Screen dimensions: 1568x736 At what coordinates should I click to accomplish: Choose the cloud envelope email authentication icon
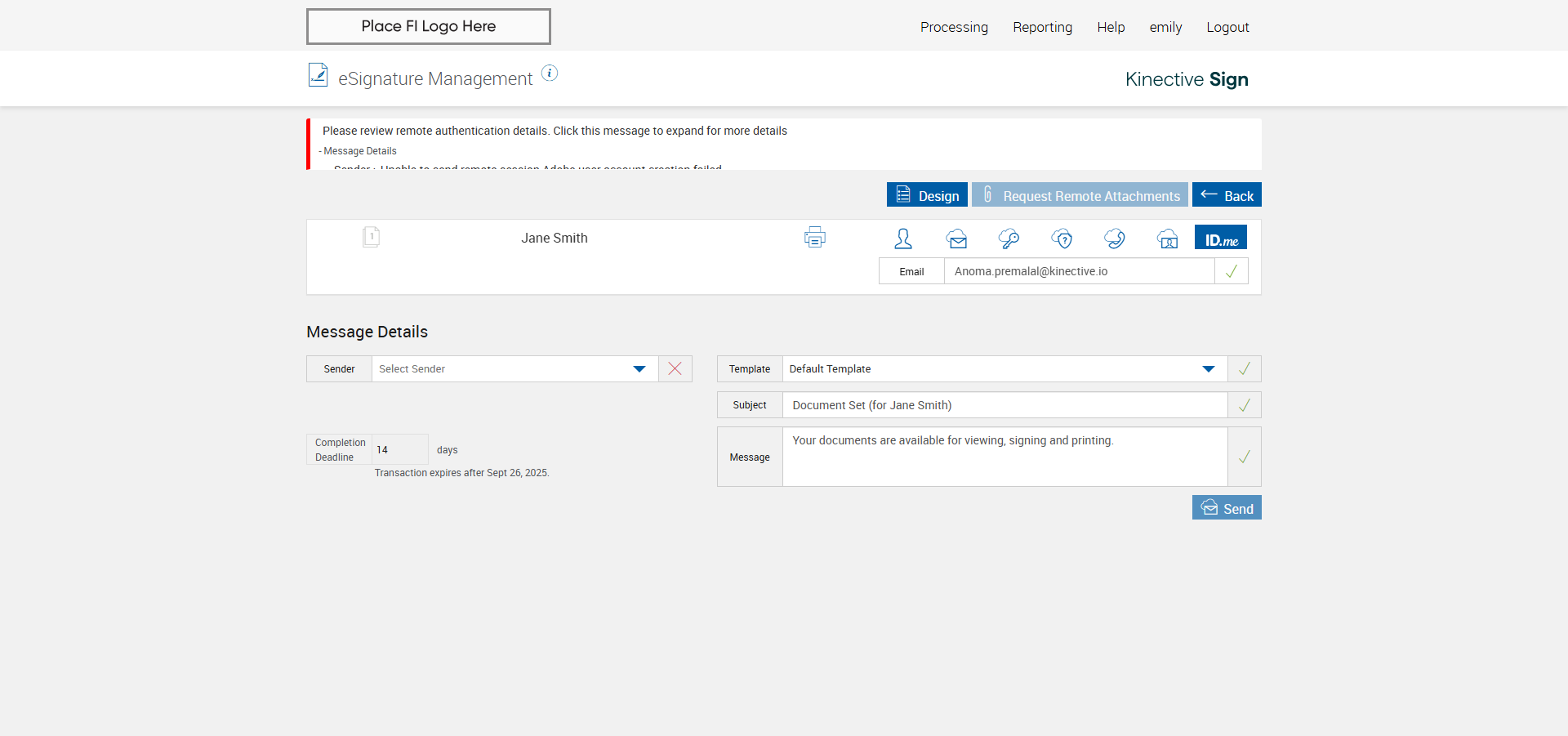pos(956,239)
